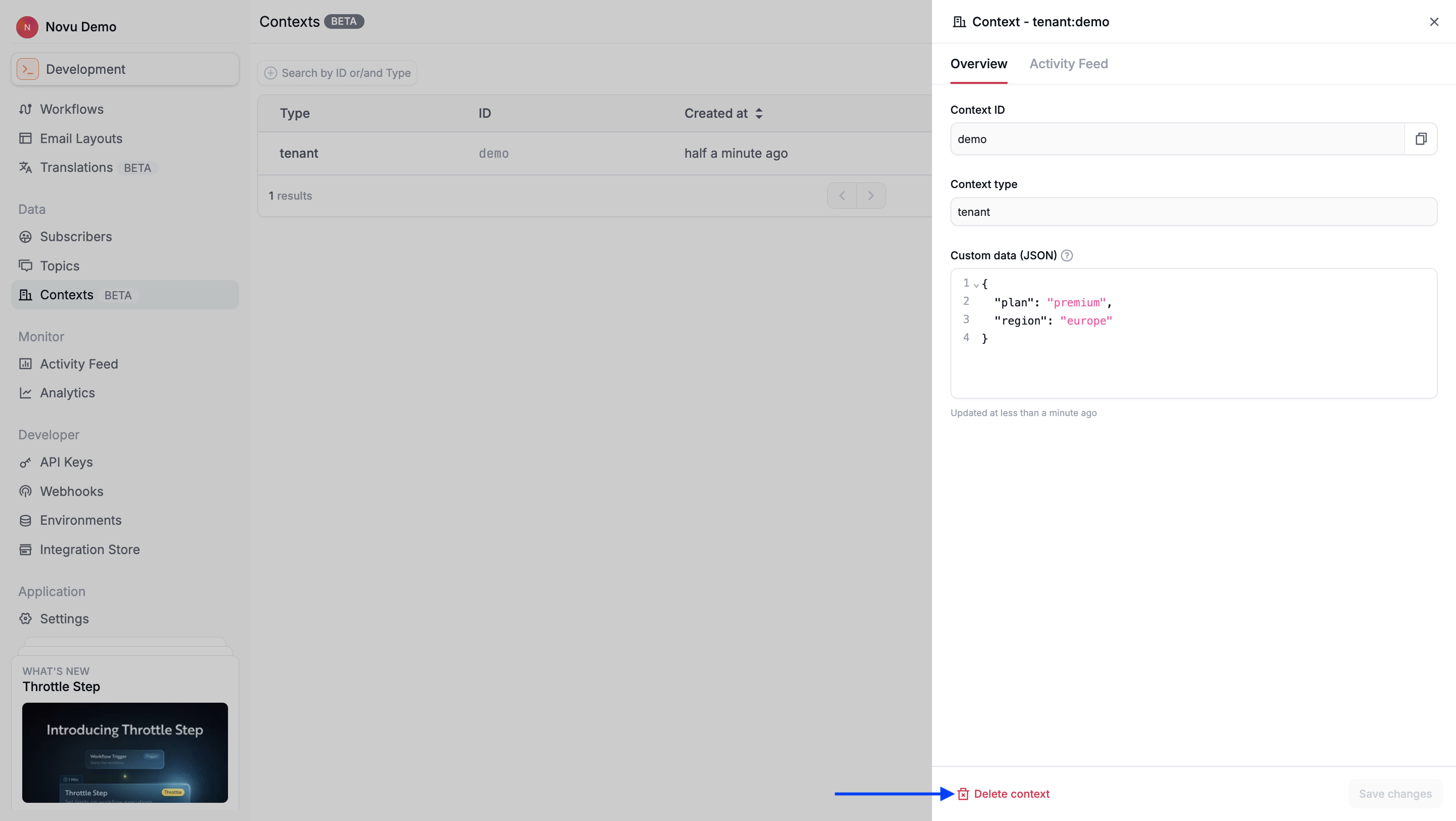Open the Integration Store
This screenshot has width=1456, height=821.
tap(89, 549)
